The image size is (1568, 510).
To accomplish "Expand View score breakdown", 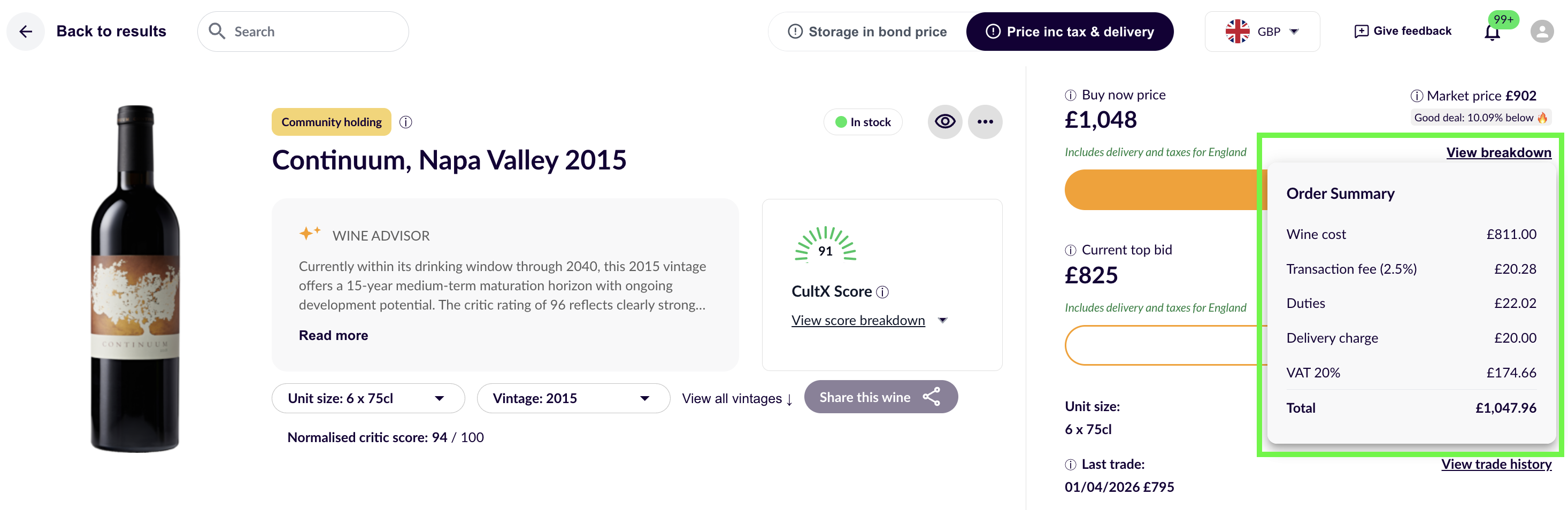I will pos(858,320).
